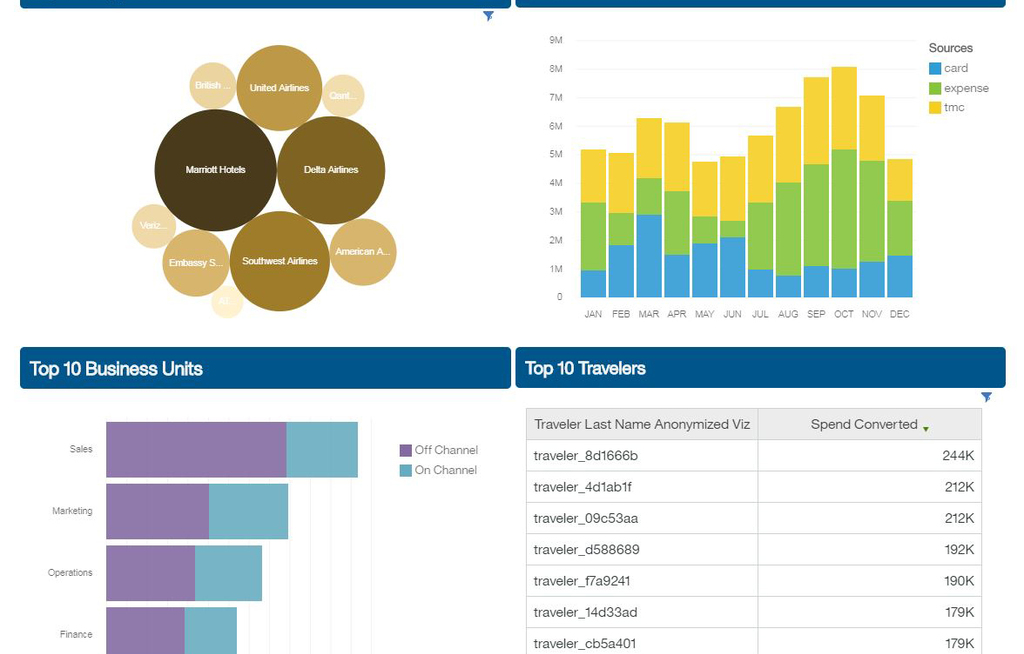
Task: Select the traveler_4d1ab1f row
Action: click(x=754, y=487)
